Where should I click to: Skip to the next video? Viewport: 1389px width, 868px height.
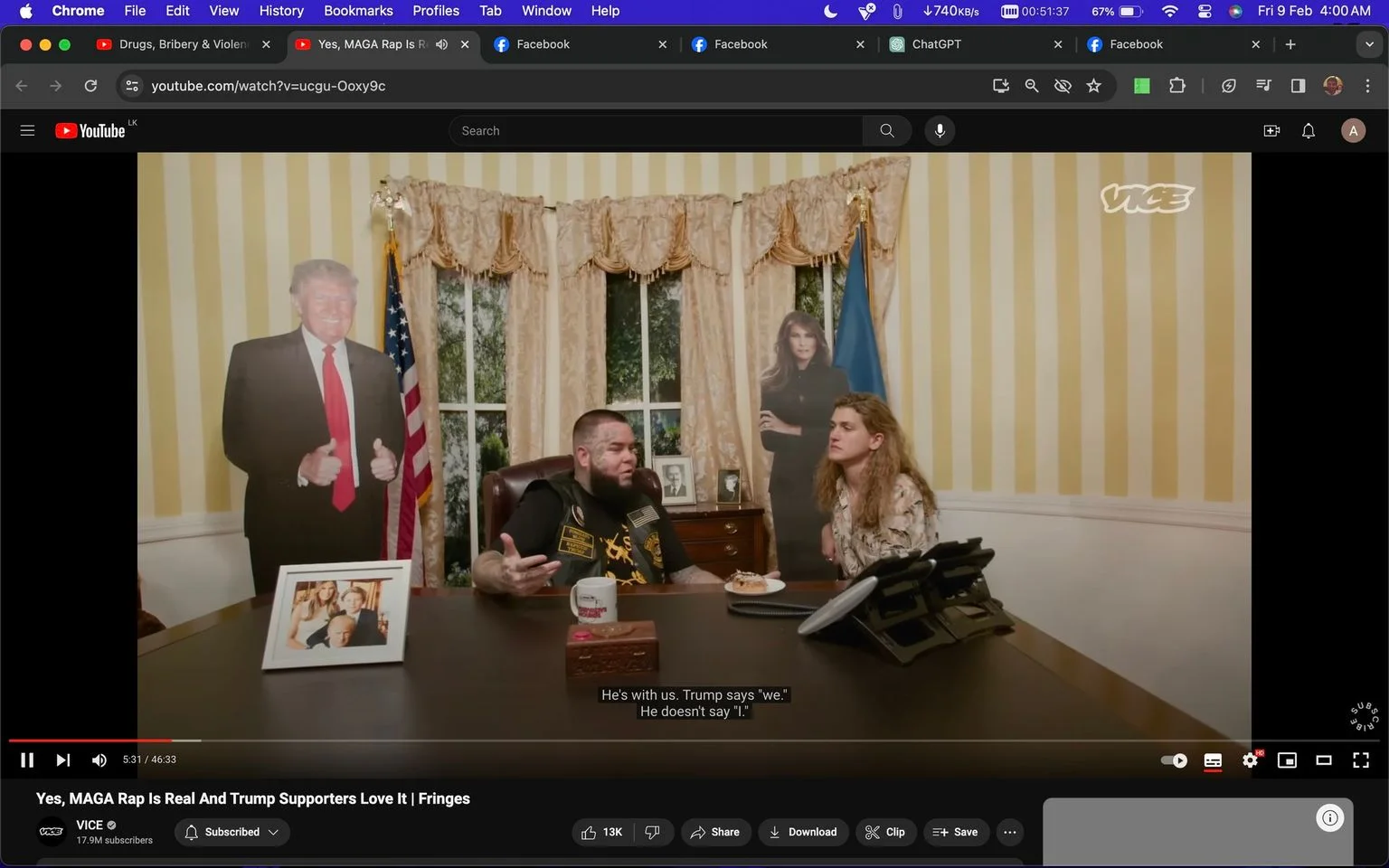click(x=62, y=760)
